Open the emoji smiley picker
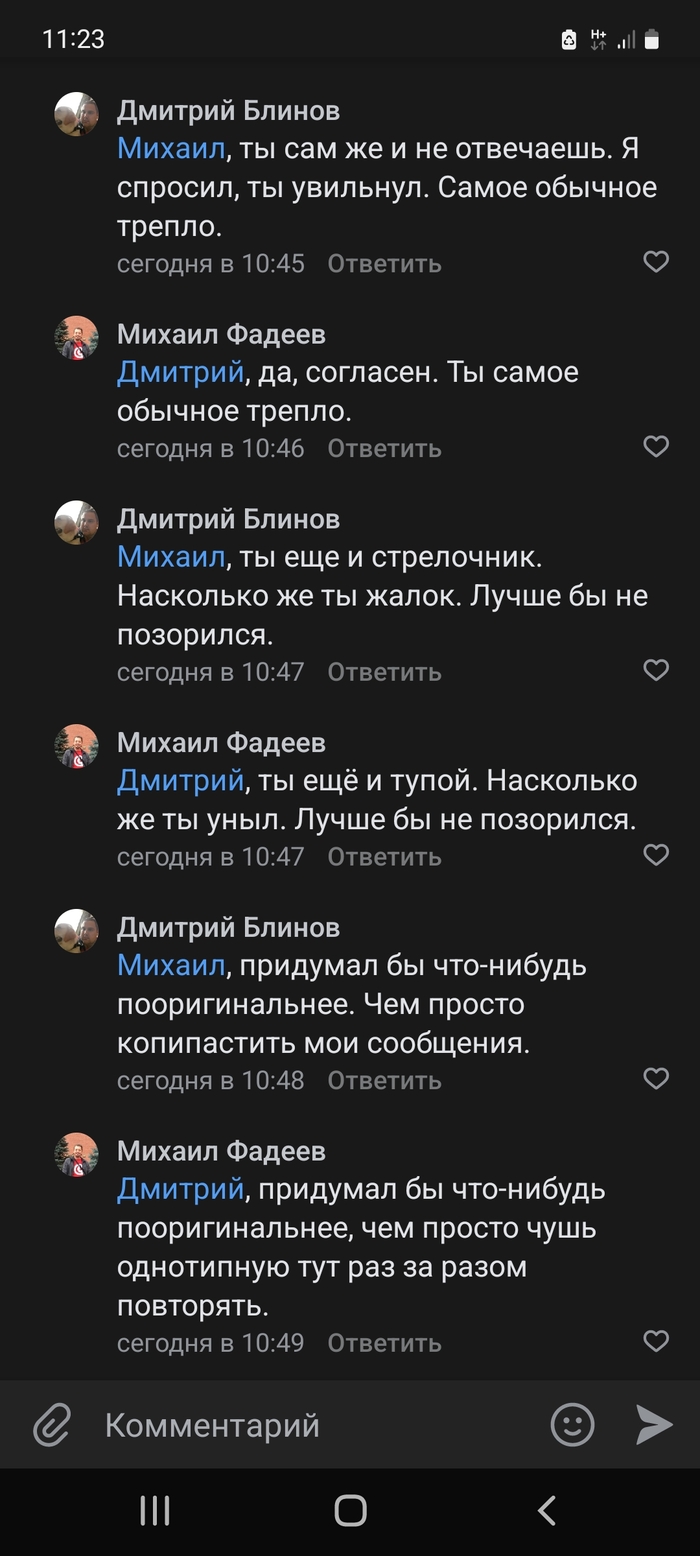Viewport: 700px width, 1556px height. click(x=572, y=1424)
